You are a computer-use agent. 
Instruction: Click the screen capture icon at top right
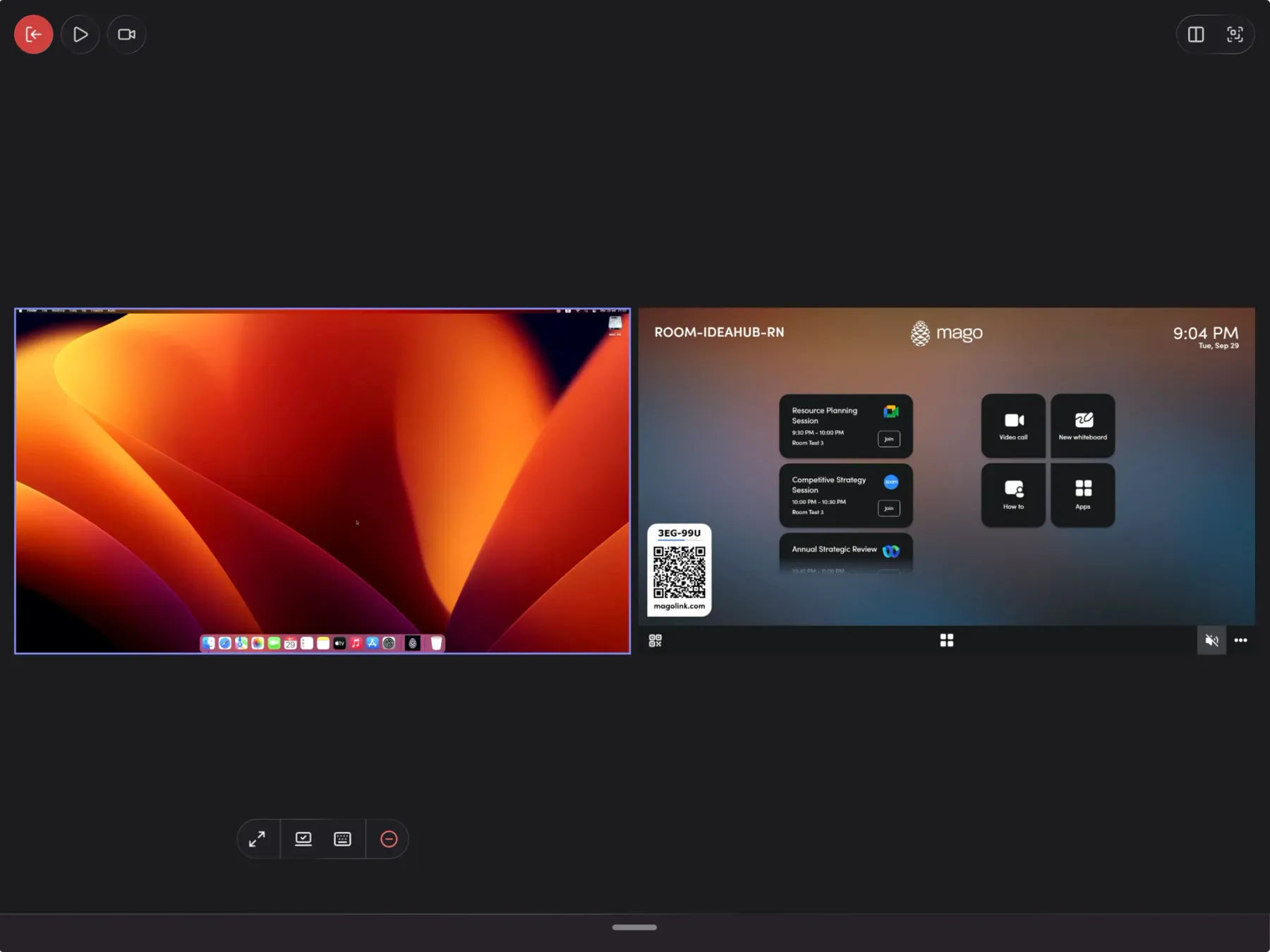pyautogui.click(x=1235, y=34)
